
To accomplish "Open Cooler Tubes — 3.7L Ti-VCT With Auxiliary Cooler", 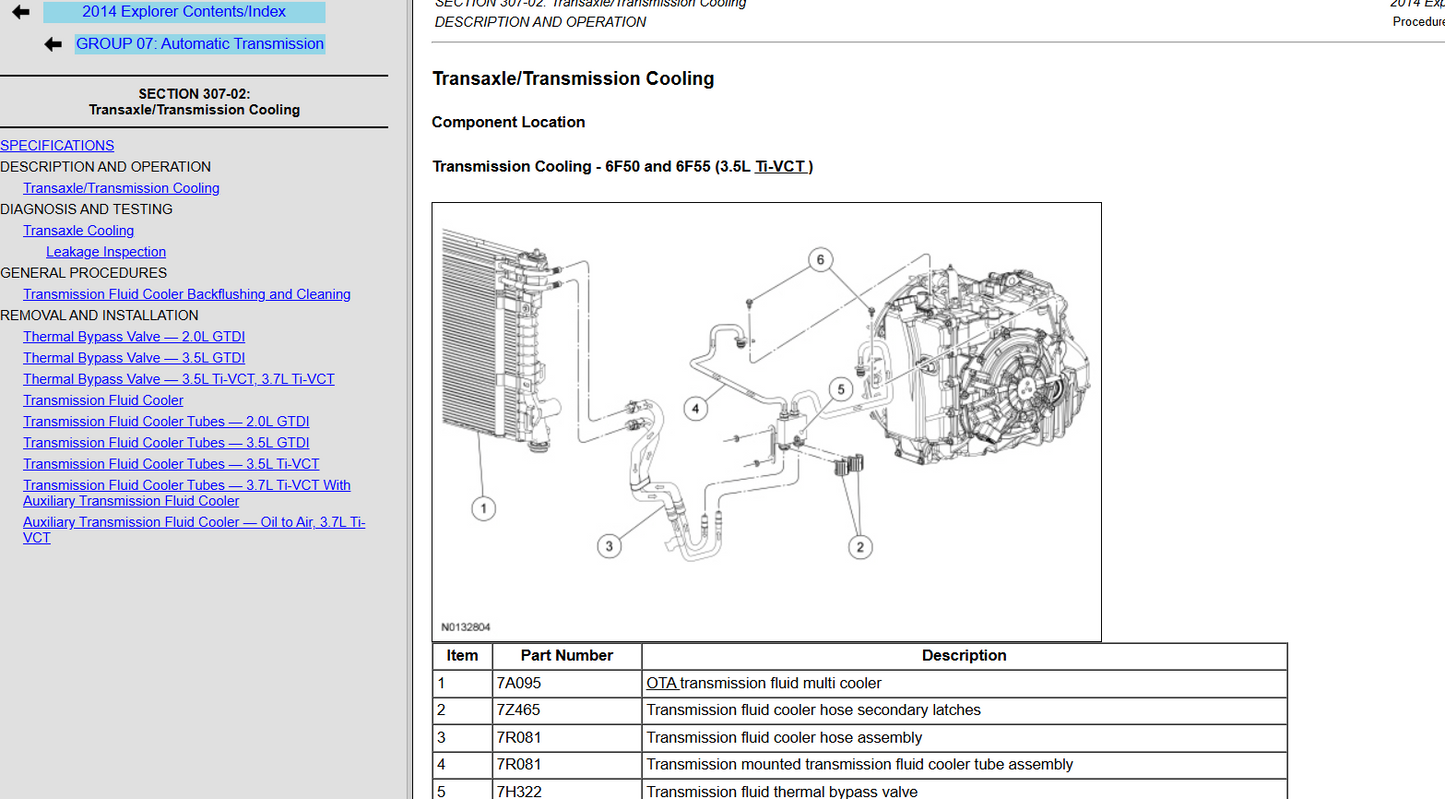I will pyautogui.click(x=187, y=493).
